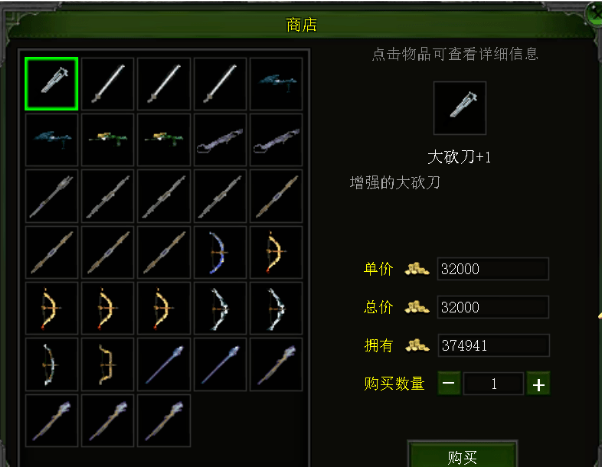The image size is (602, 467).
Task: Click the 单价 unit price field
Action: 493,269
